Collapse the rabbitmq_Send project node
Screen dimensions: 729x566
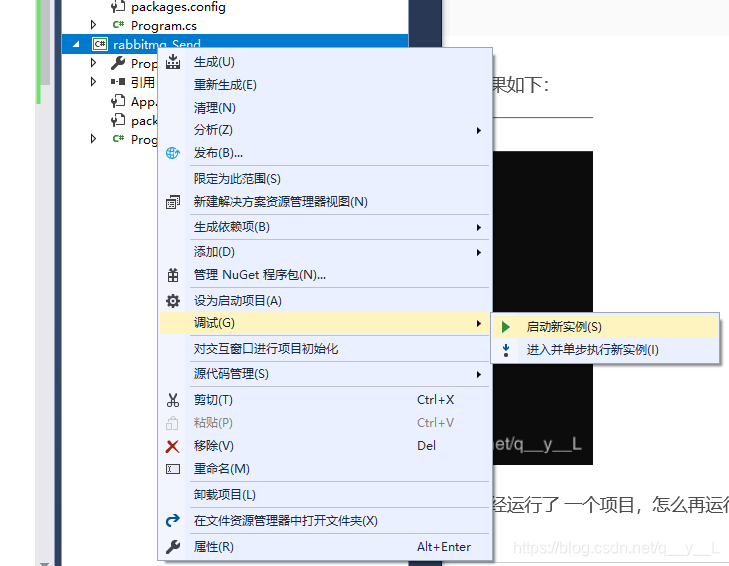(x=76, y=44)
